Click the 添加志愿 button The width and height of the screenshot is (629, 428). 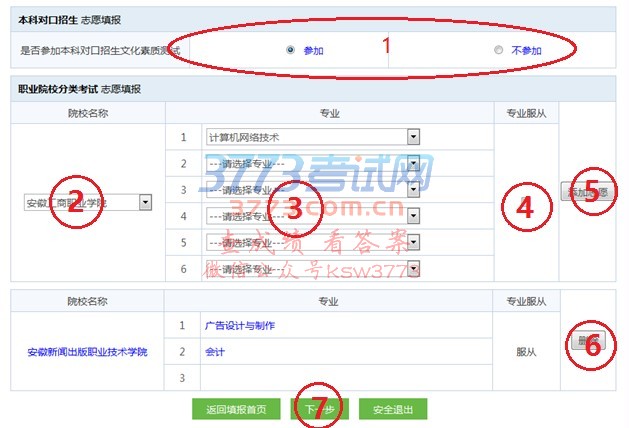(588, 192)
